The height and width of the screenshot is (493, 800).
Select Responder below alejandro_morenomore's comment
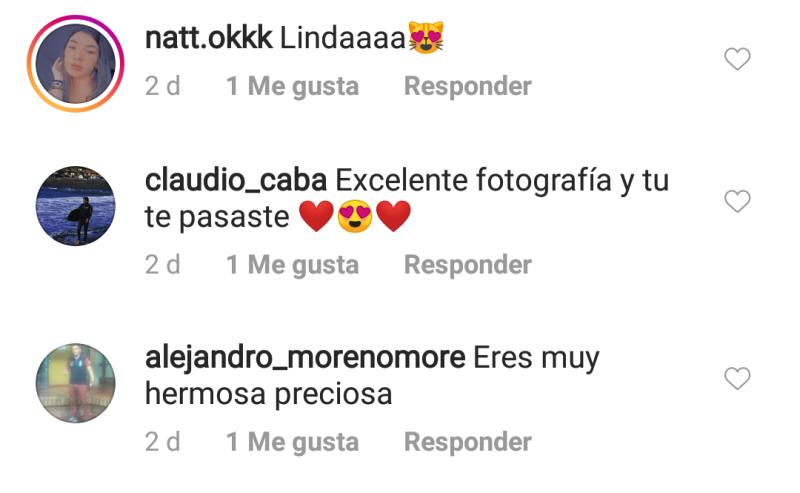467,441
